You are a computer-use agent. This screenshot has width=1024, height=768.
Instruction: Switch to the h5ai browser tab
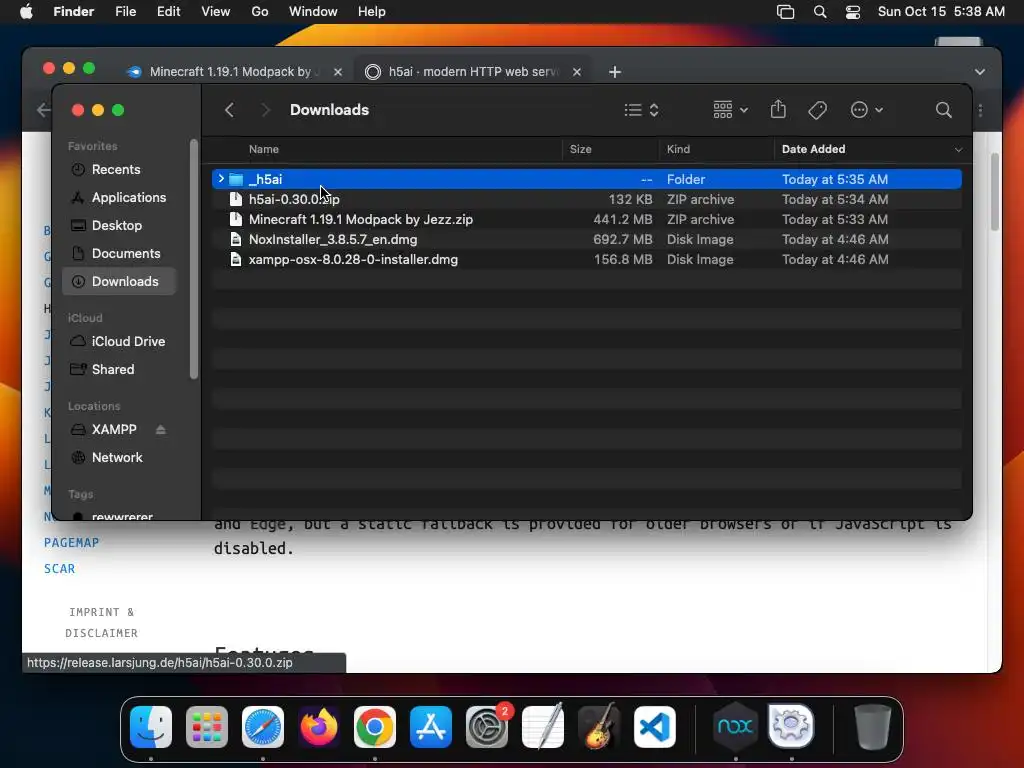(472, 72)
